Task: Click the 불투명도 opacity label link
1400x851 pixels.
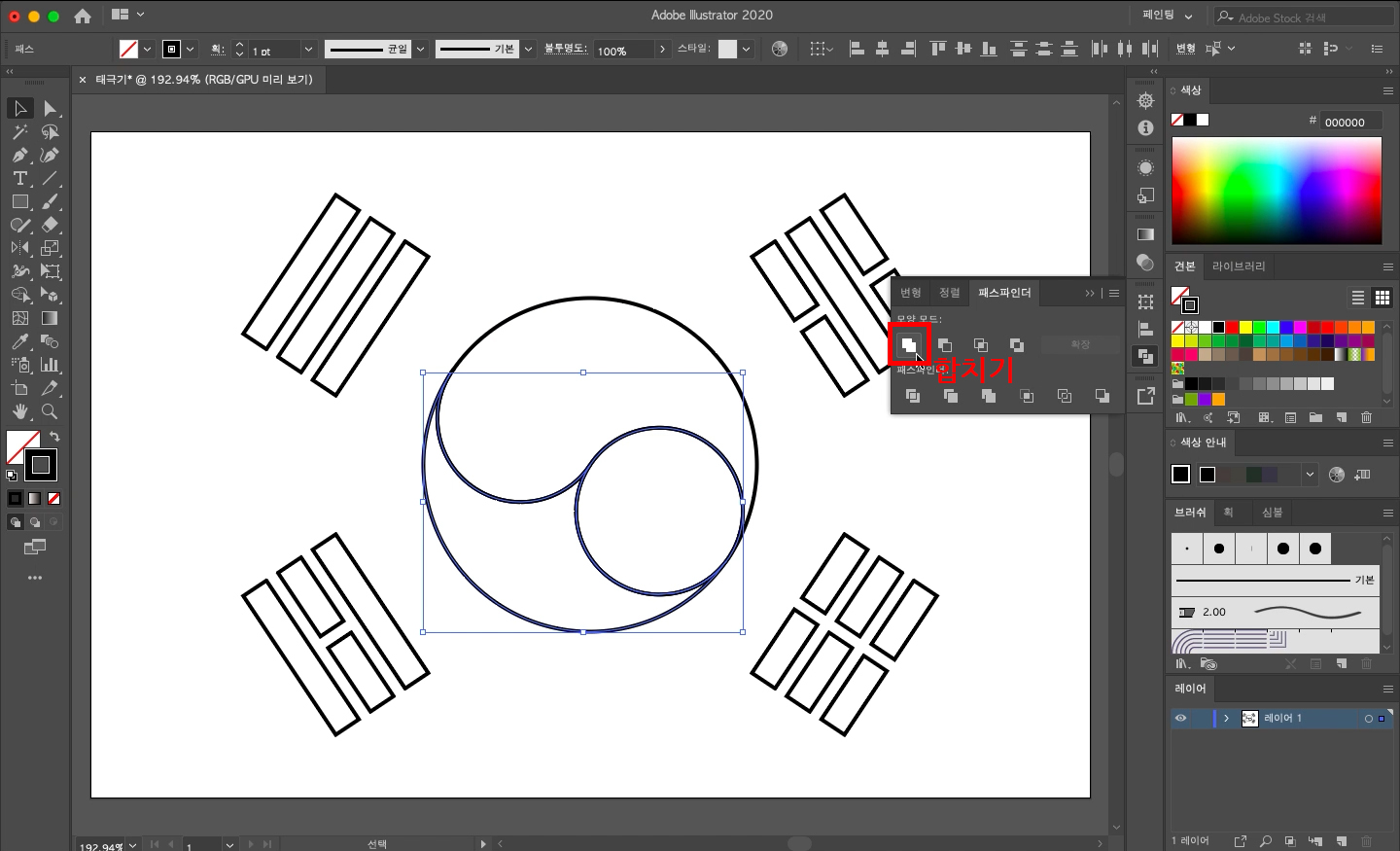Action: tap(565, 48)
